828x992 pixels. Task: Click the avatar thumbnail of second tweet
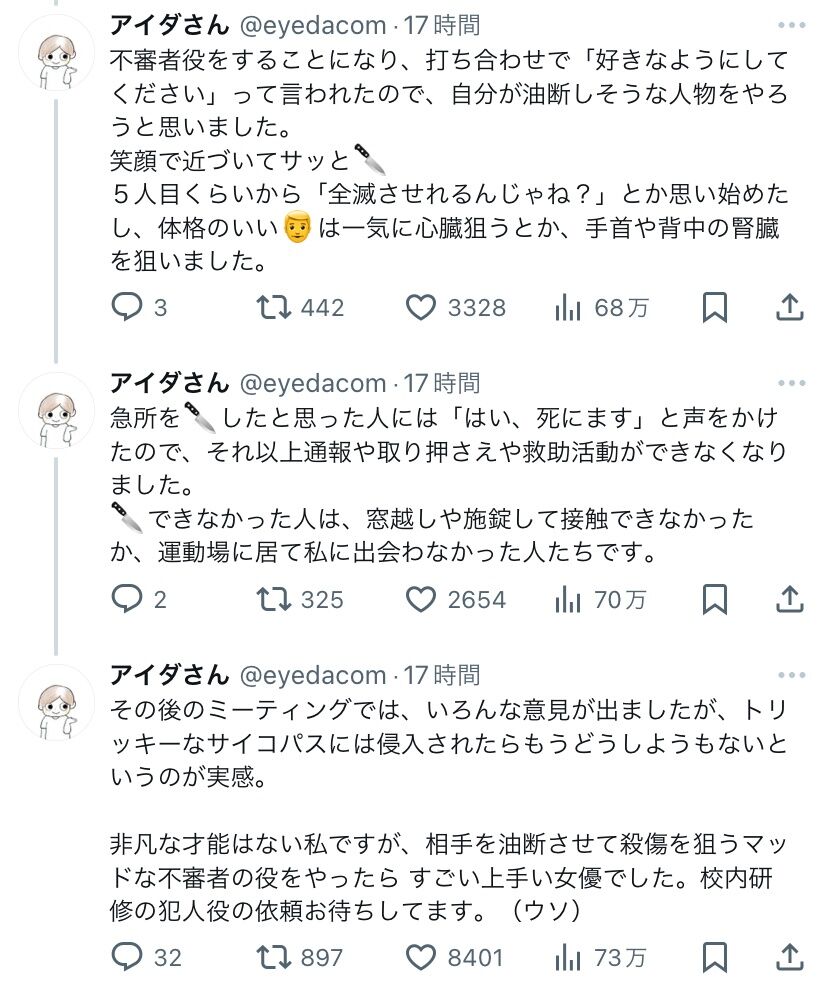(x=56, y=412)
